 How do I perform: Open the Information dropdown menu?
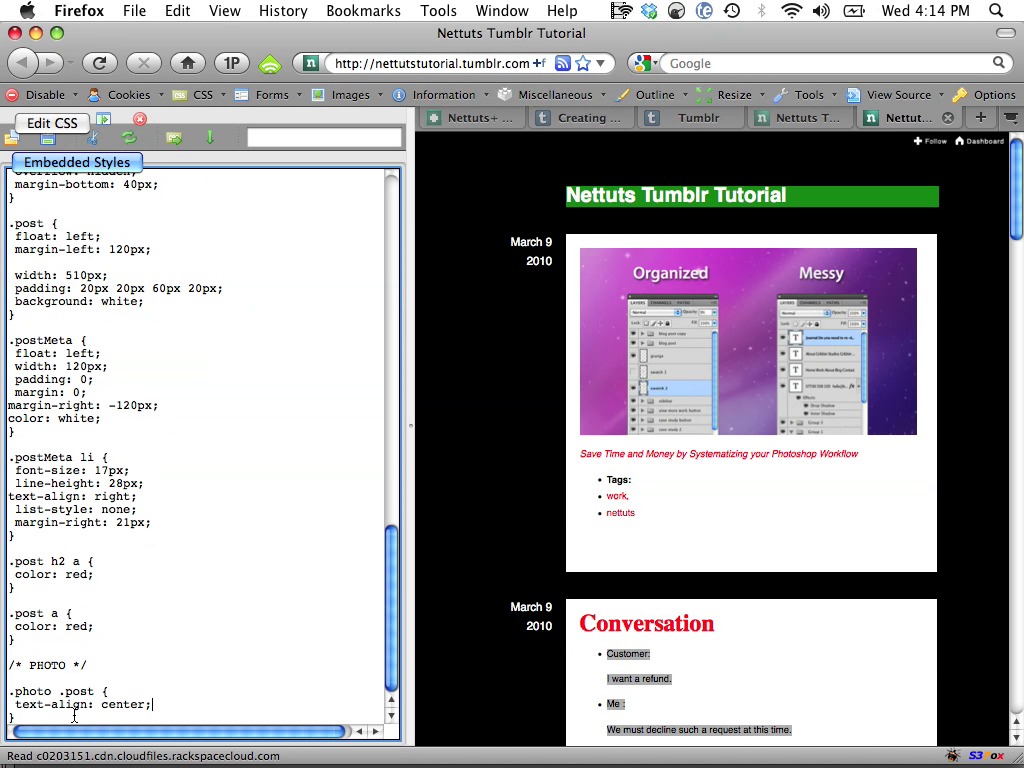coord(440,95)
